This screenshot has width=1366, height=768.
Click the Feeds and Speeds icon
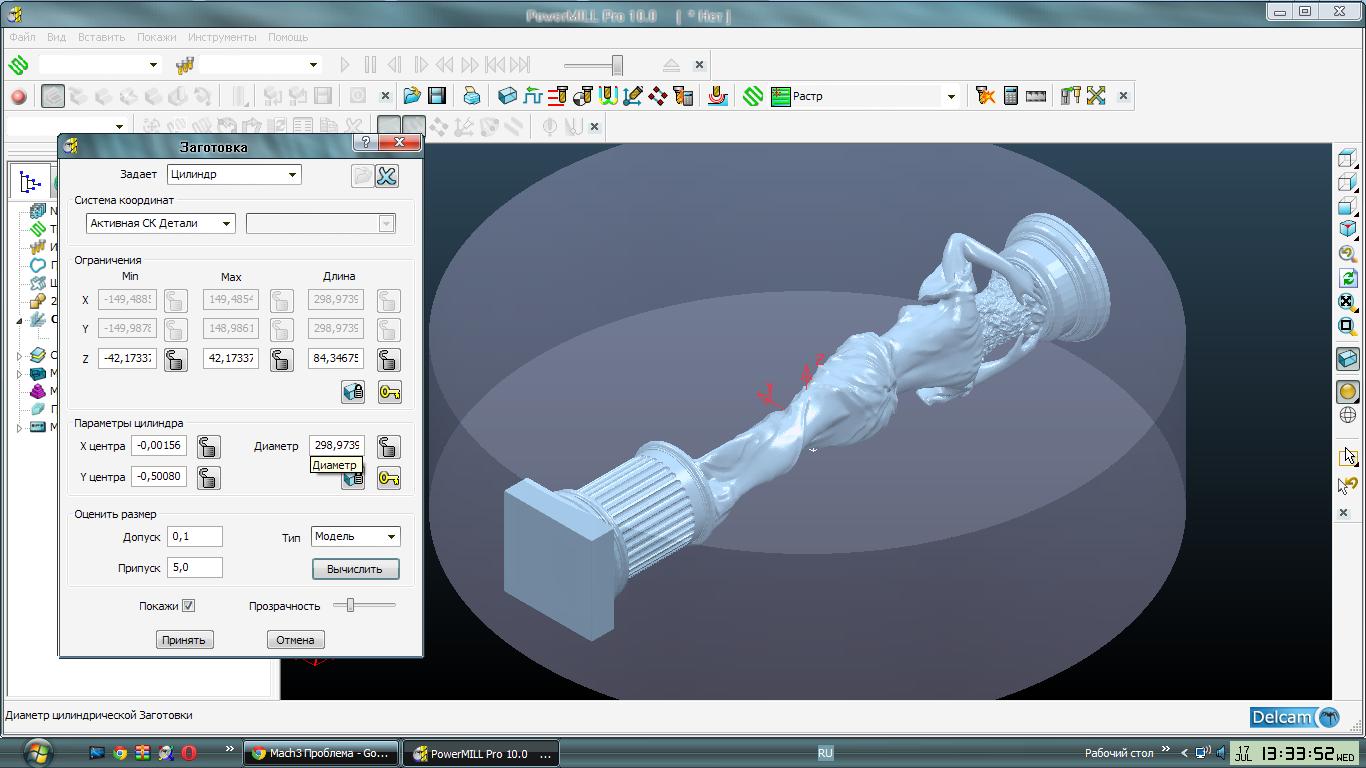tap(532, 96)
